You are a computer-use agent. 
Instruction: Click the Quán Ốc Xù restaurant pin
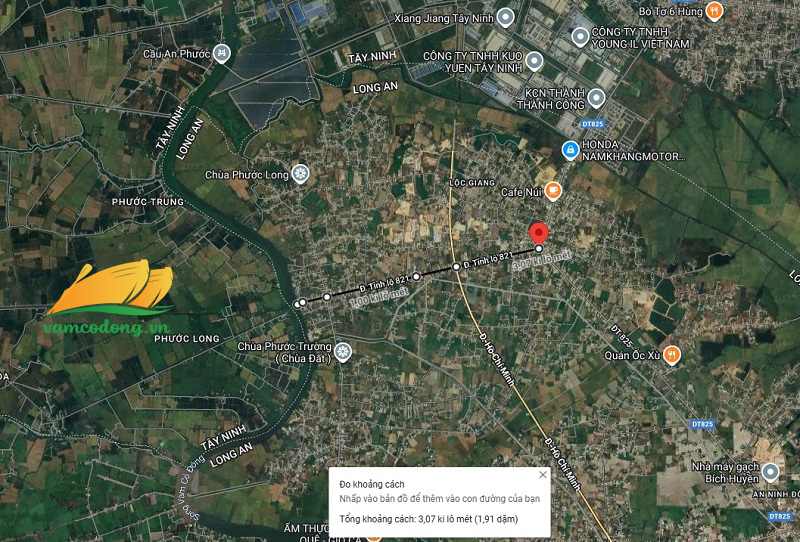[x=672, y=355]
